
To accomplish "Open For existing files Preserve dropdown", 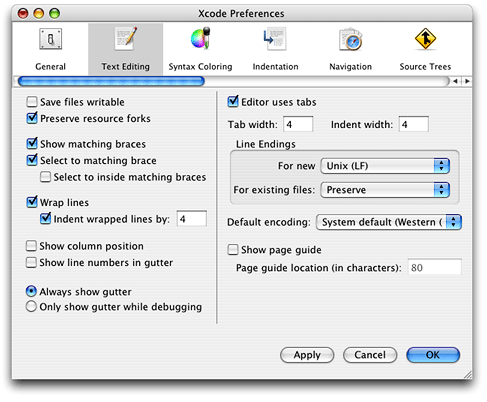I will (385, 190).
